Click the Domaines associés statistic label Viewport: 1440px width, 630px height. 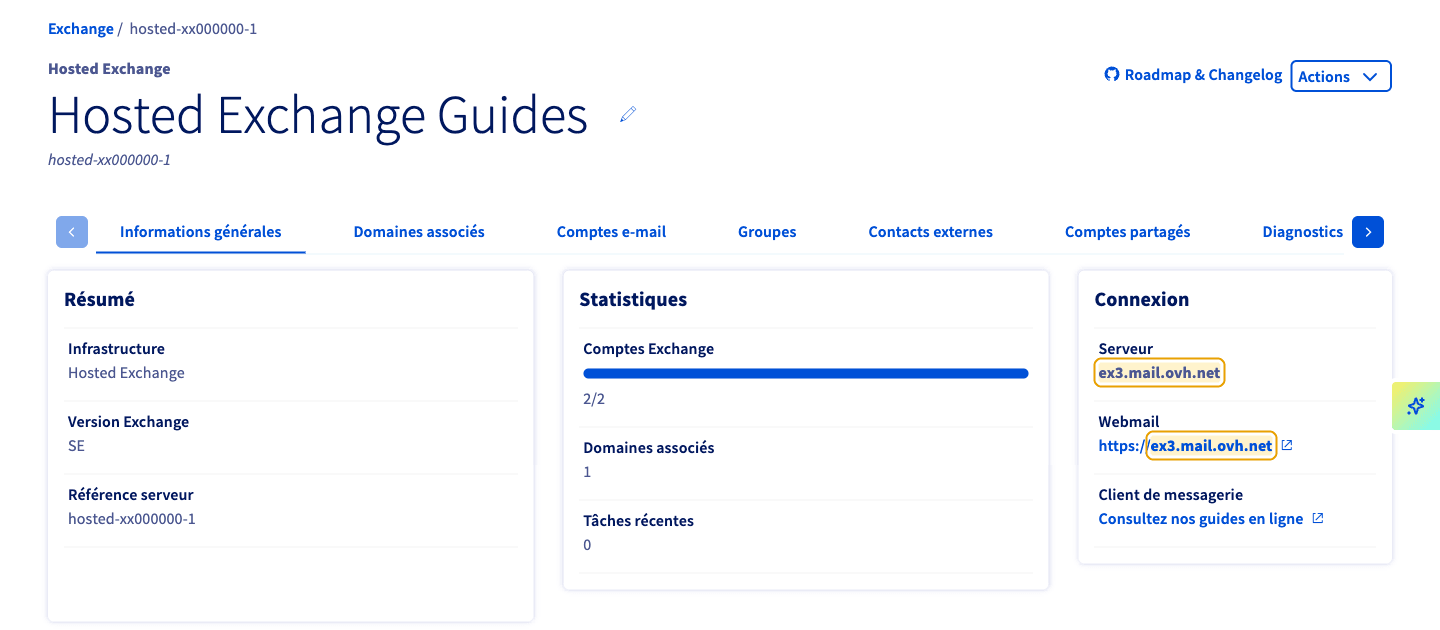pyautogui.click(x=649, y=448)
